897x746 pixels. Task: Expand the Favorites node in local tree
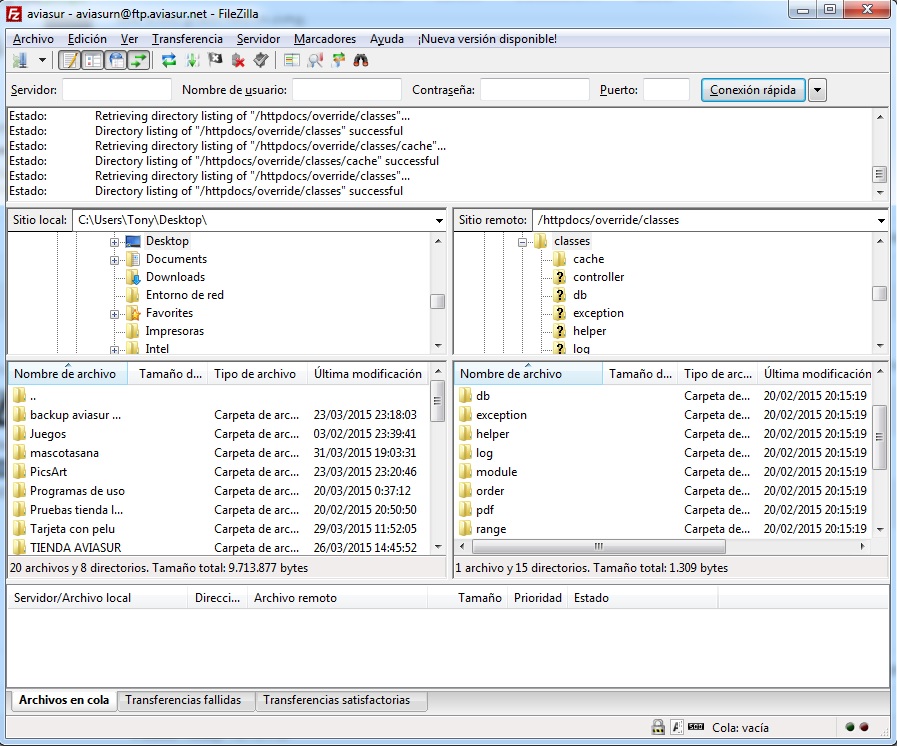(114, 314)
